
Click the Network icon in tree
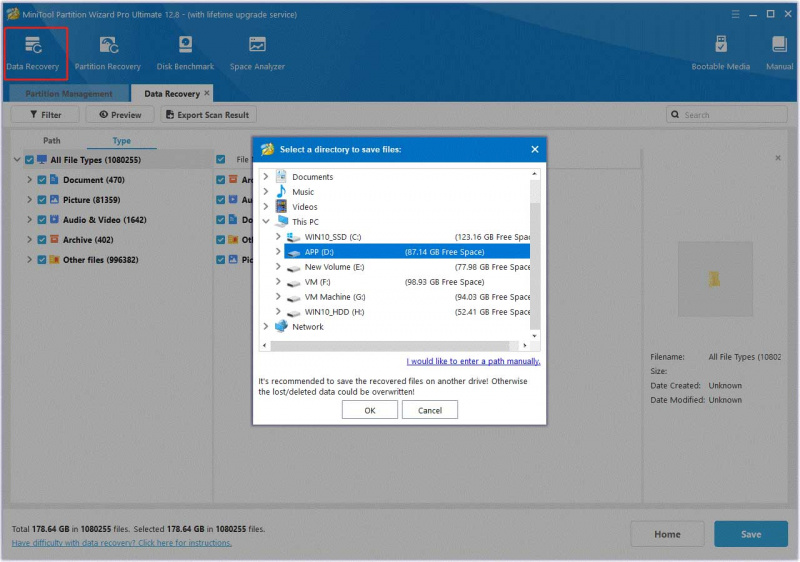[x=281, y=326]
